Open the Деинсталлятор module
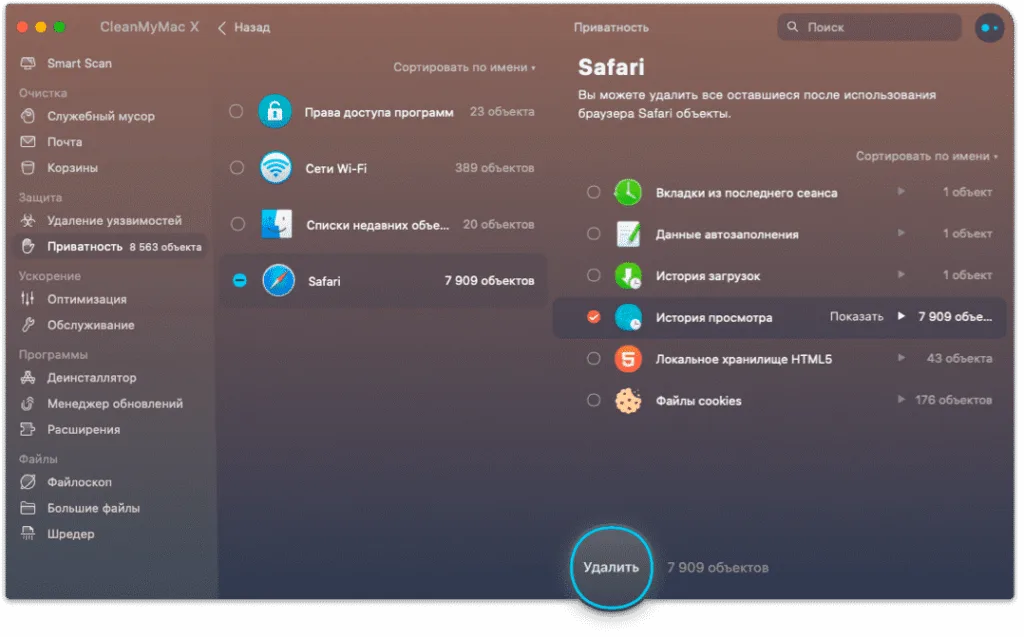Screen dimensions: 1024x637 (x=91, y=378)
